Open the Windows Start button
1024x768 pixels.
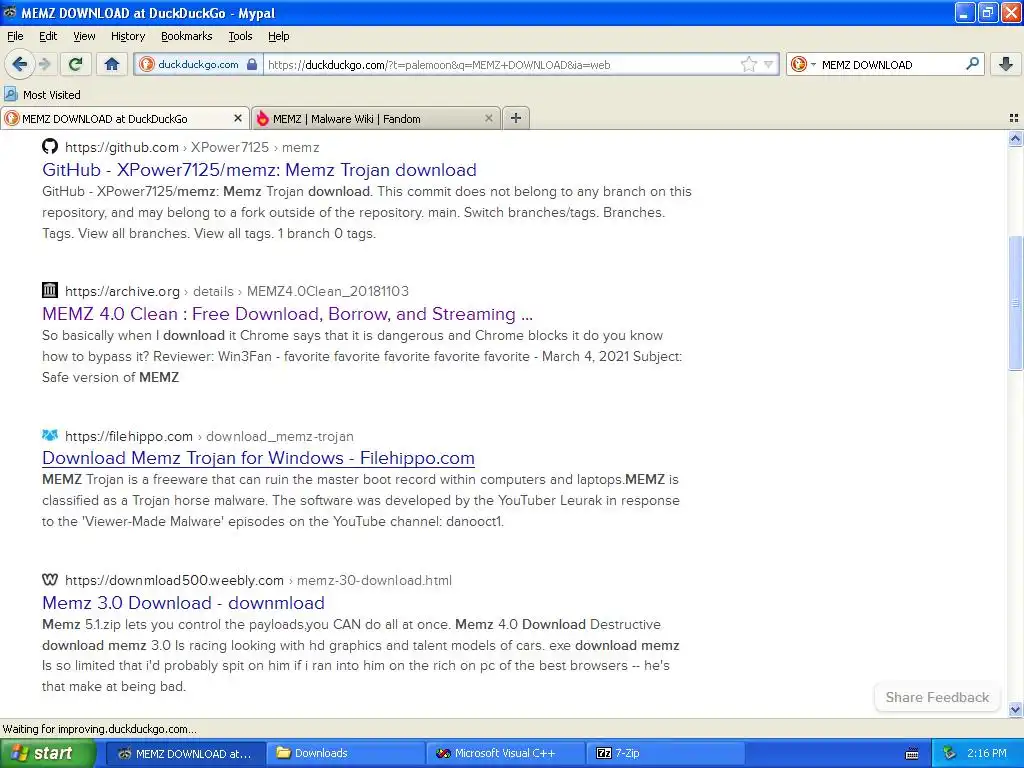(47, 753)
